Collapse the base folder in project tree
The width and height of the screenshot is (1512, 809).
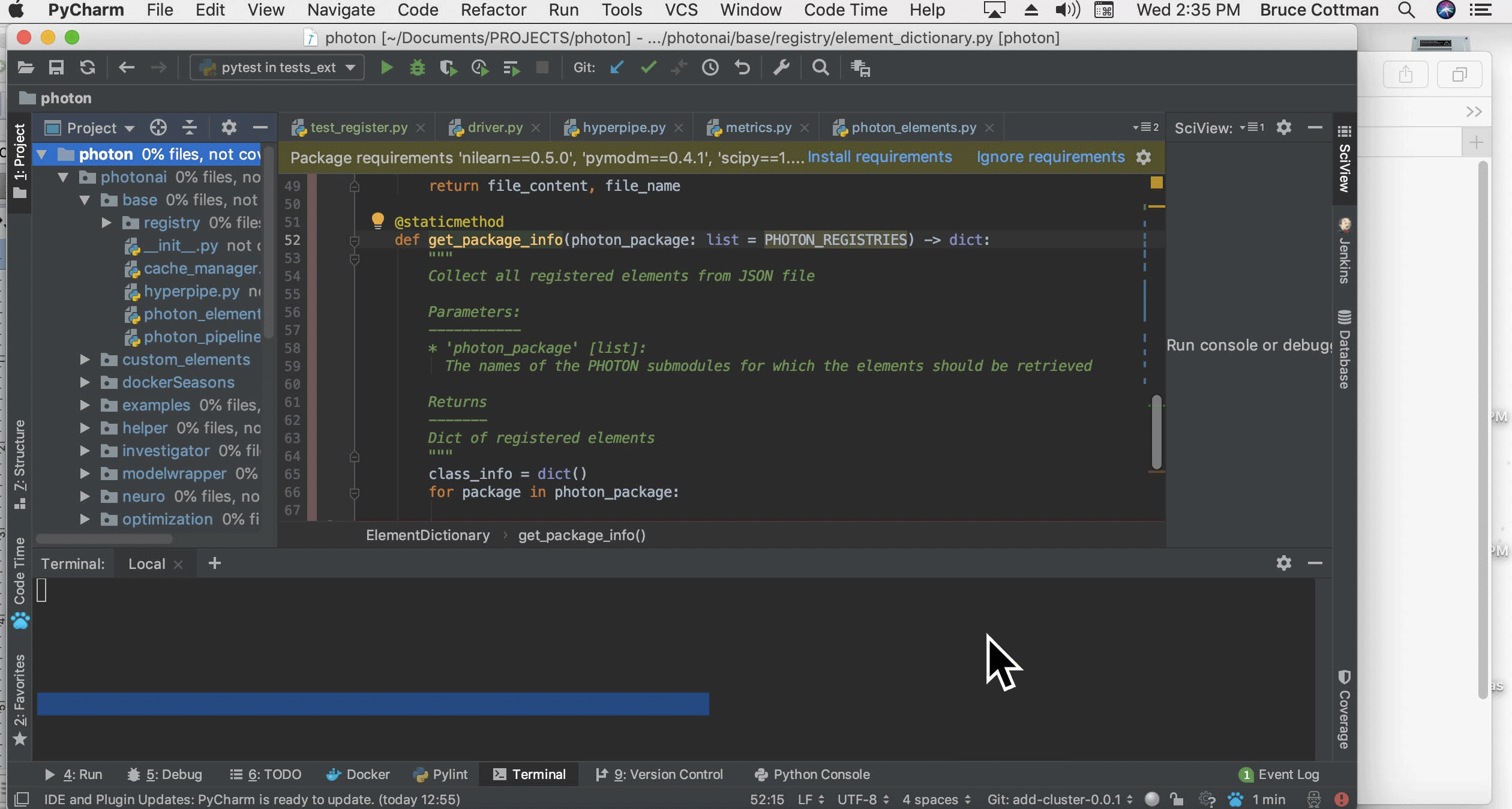(x=85, y=200)
